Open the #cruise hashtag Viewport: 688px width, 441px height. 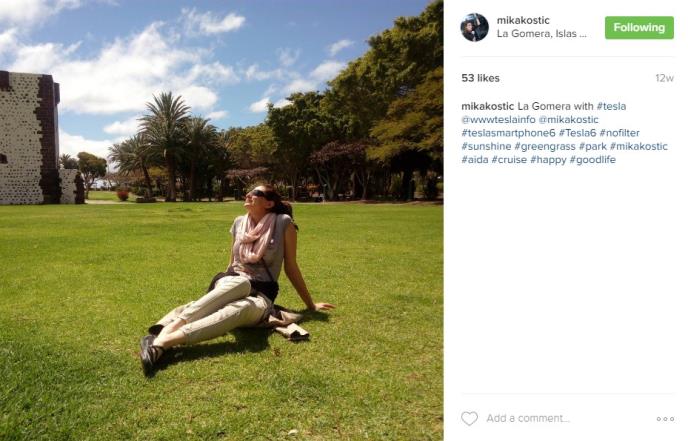point(509,160)
